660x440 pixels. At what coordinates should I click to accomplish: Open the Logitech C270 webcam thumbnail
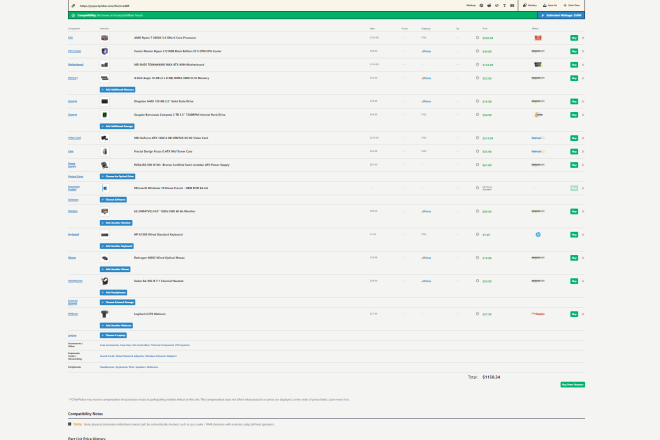(x=105, y=314)
